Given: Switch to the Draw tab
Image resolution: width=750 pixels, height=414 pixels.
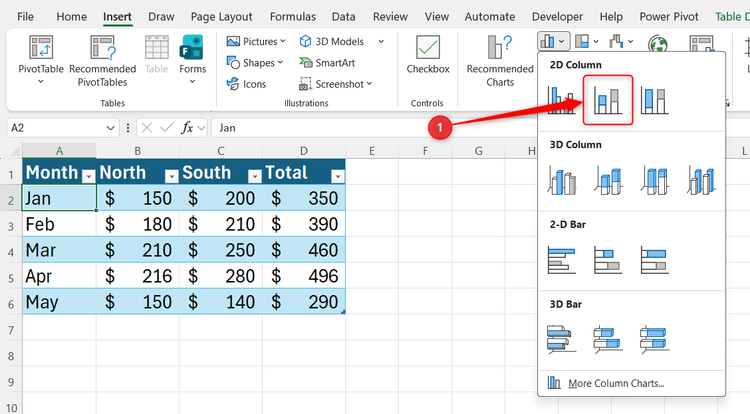Looking at the screenshot, I should [x=161, y=17].
